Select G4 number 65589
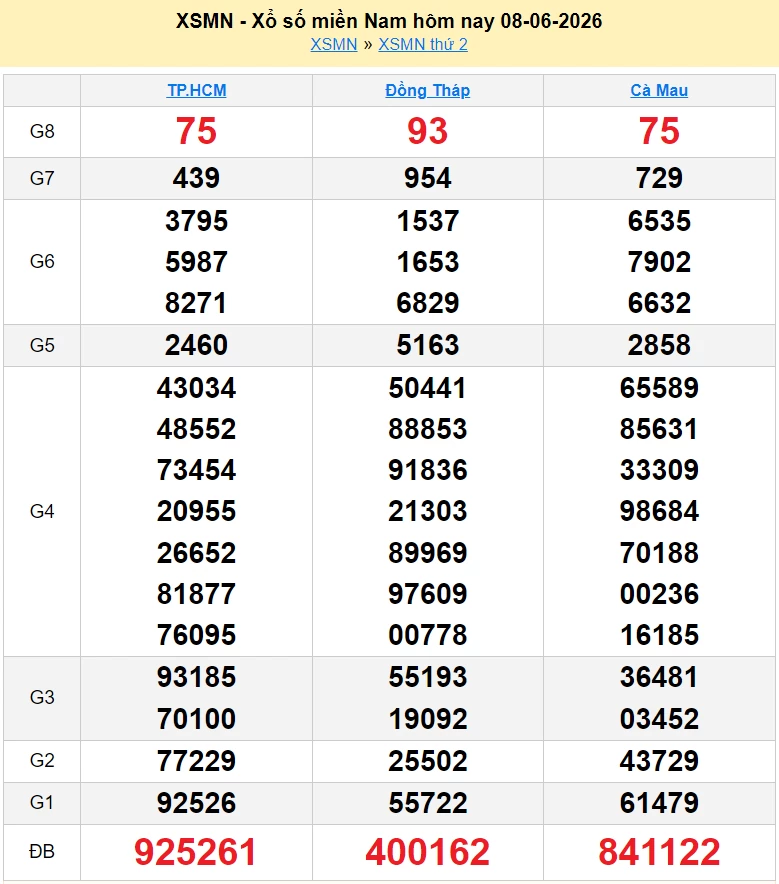 (x=659, y=388)
